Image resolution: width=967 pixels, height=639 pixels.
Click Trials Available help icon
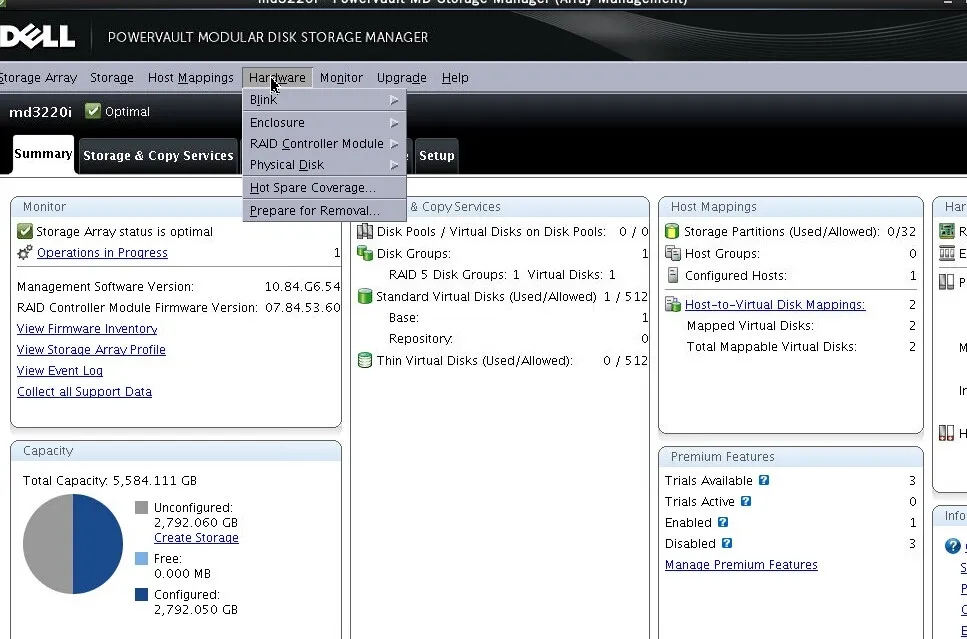(763, 480)
